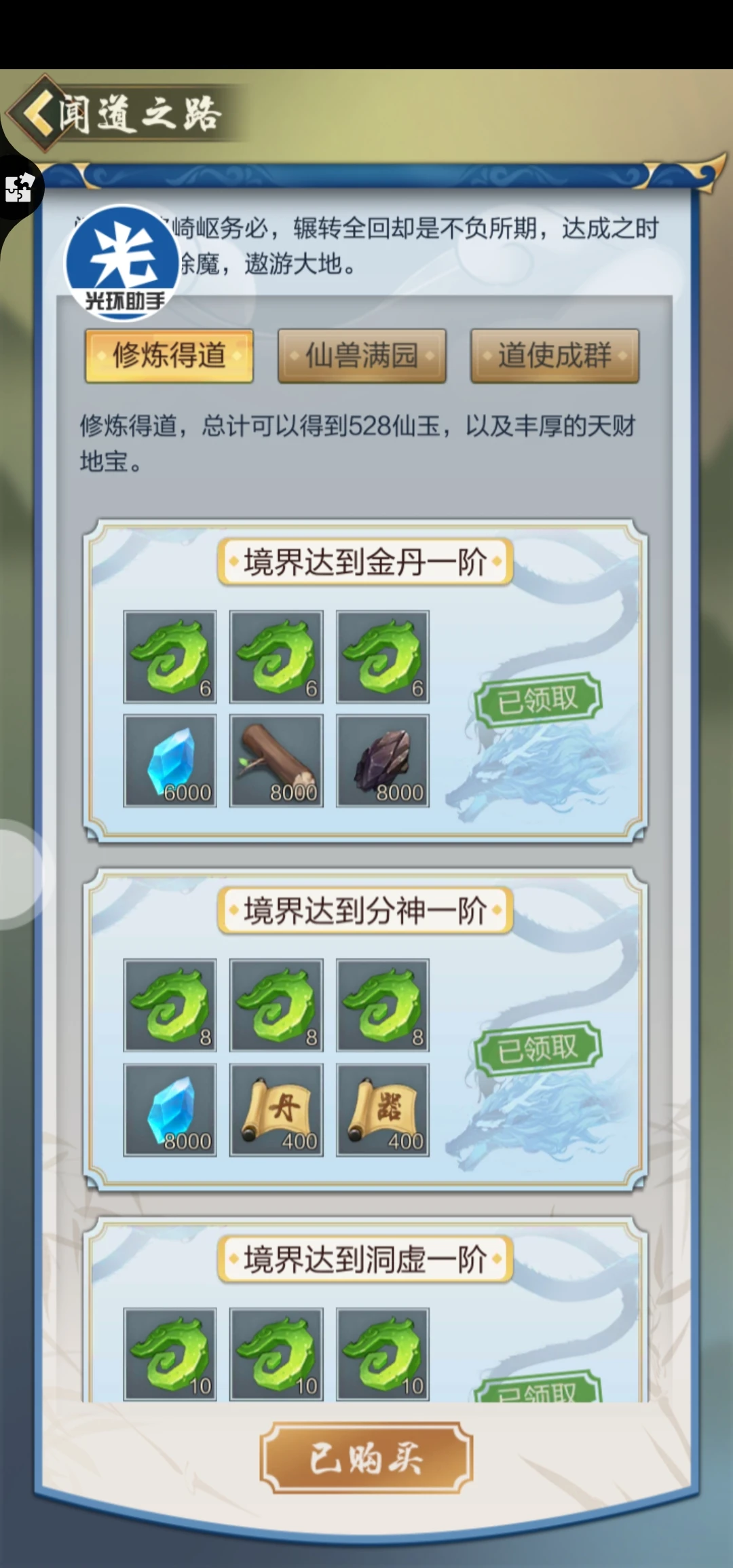Tap the 境界达到洞虚一阶 title banner
This screenshot has width=733, height=1568.
(365, 1259)
